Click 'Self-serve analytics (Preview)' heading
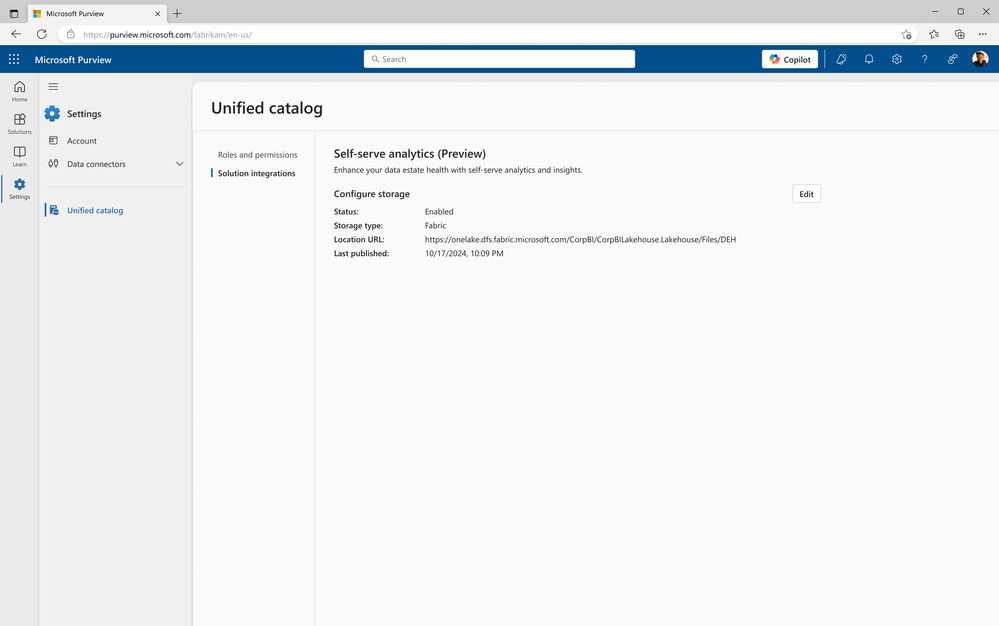 410,153
